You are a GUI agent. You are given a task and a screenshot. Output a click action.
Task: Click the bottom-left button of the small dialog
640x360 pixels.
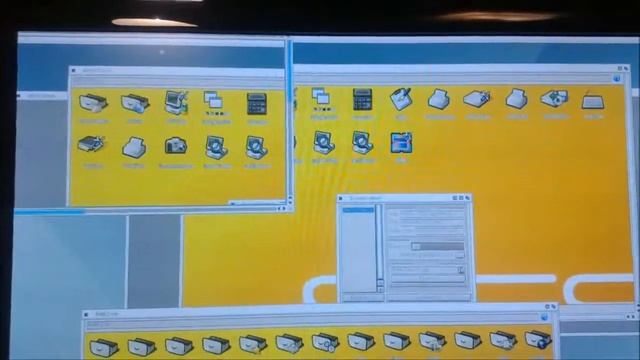click(362, 298)
